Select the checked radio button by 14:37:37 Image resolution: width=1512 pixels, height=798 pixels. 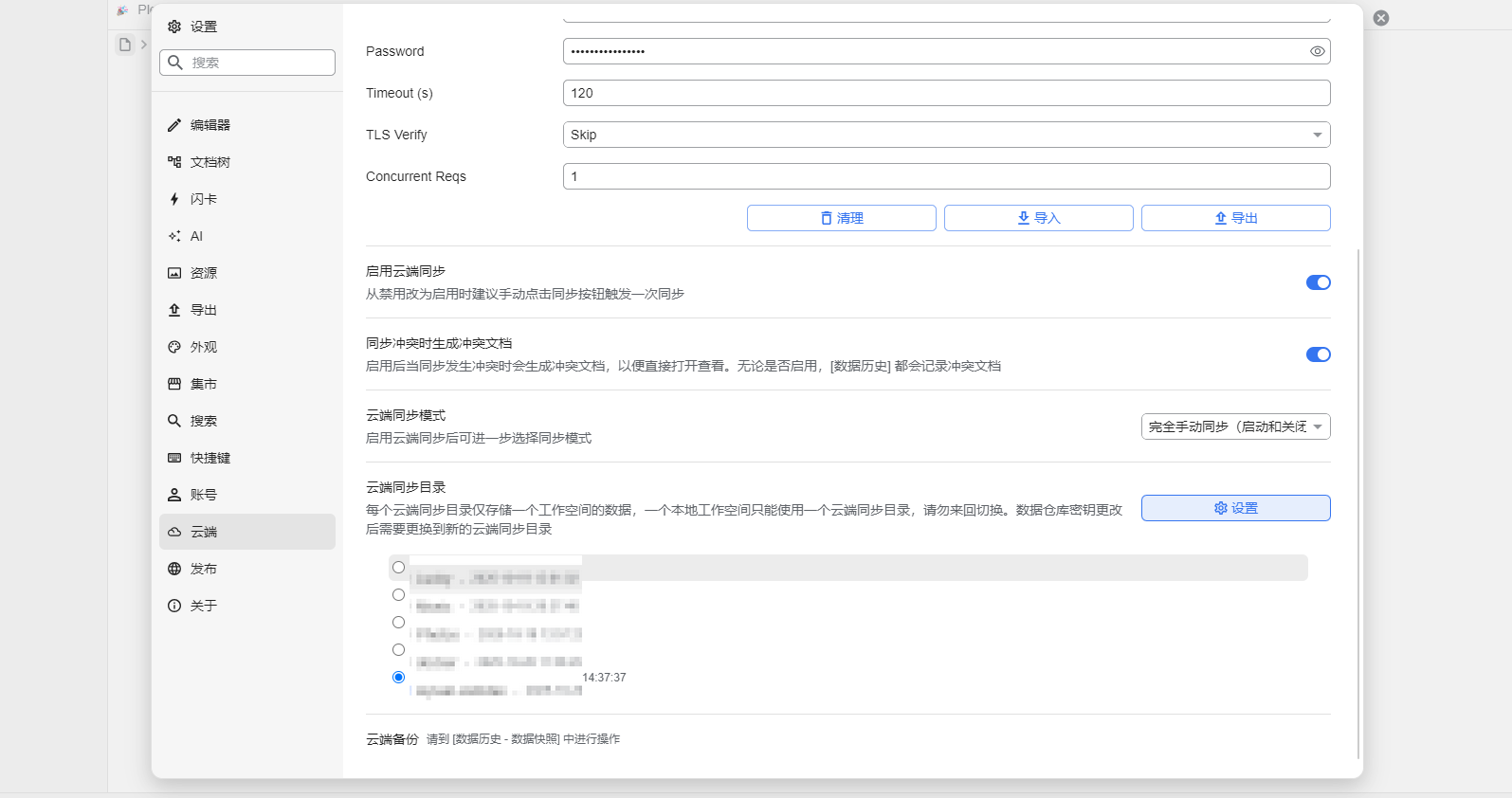(x=398, y=678)
